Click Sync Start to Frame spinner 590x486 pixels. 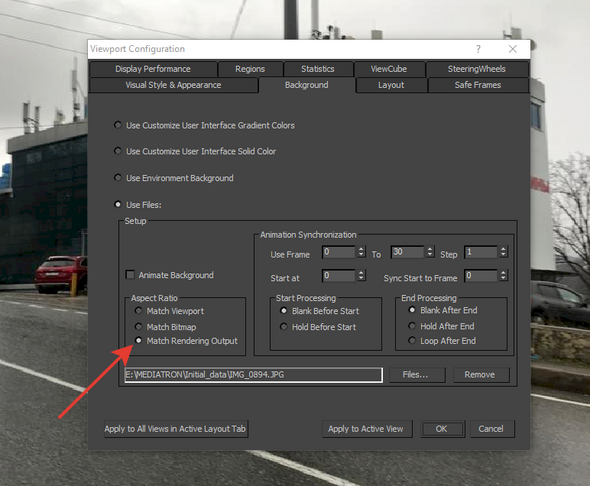[503, 275]
